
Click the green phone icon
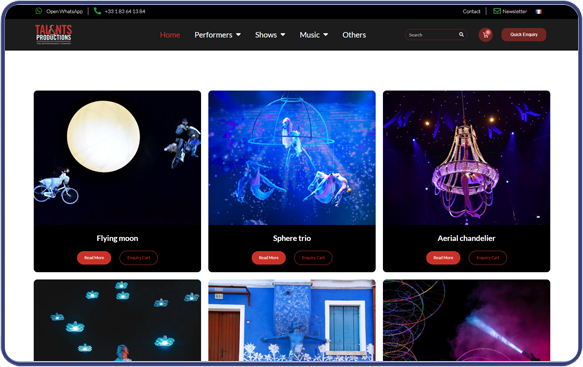pyautogui.click(x=97, y=11)
